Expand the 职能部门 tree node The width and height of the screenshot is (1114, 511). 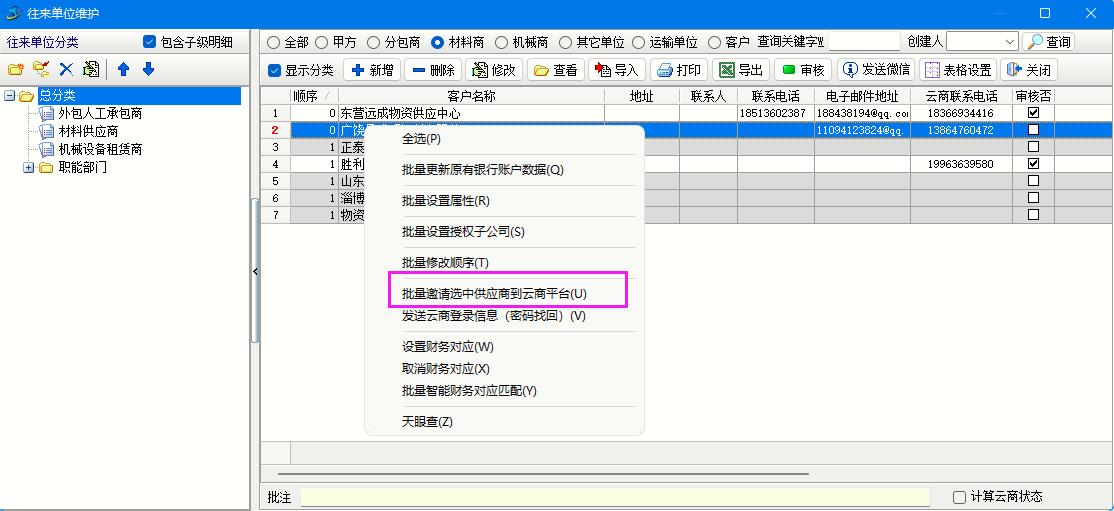click(28, 167)
